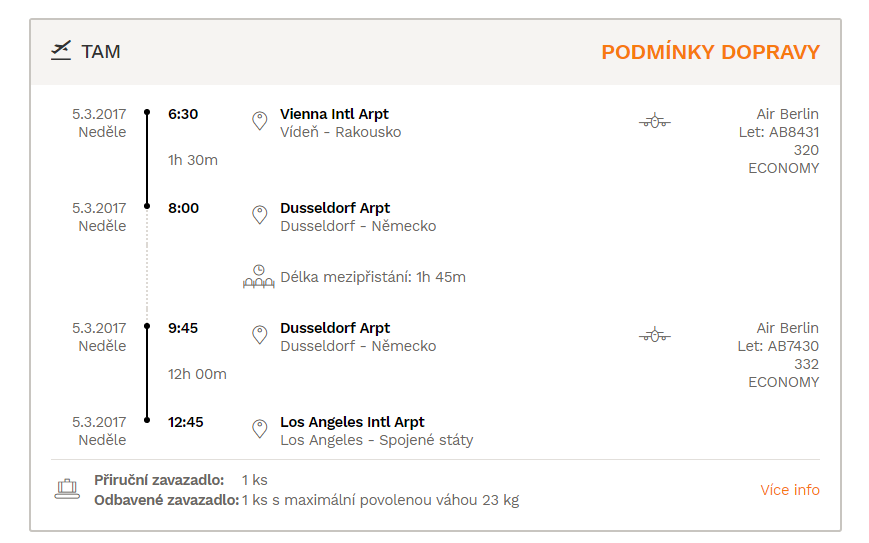The height and width of the screenshot is (543, 869).
Task: Click the flight number Let: AB8431
Action: [779, 132]
